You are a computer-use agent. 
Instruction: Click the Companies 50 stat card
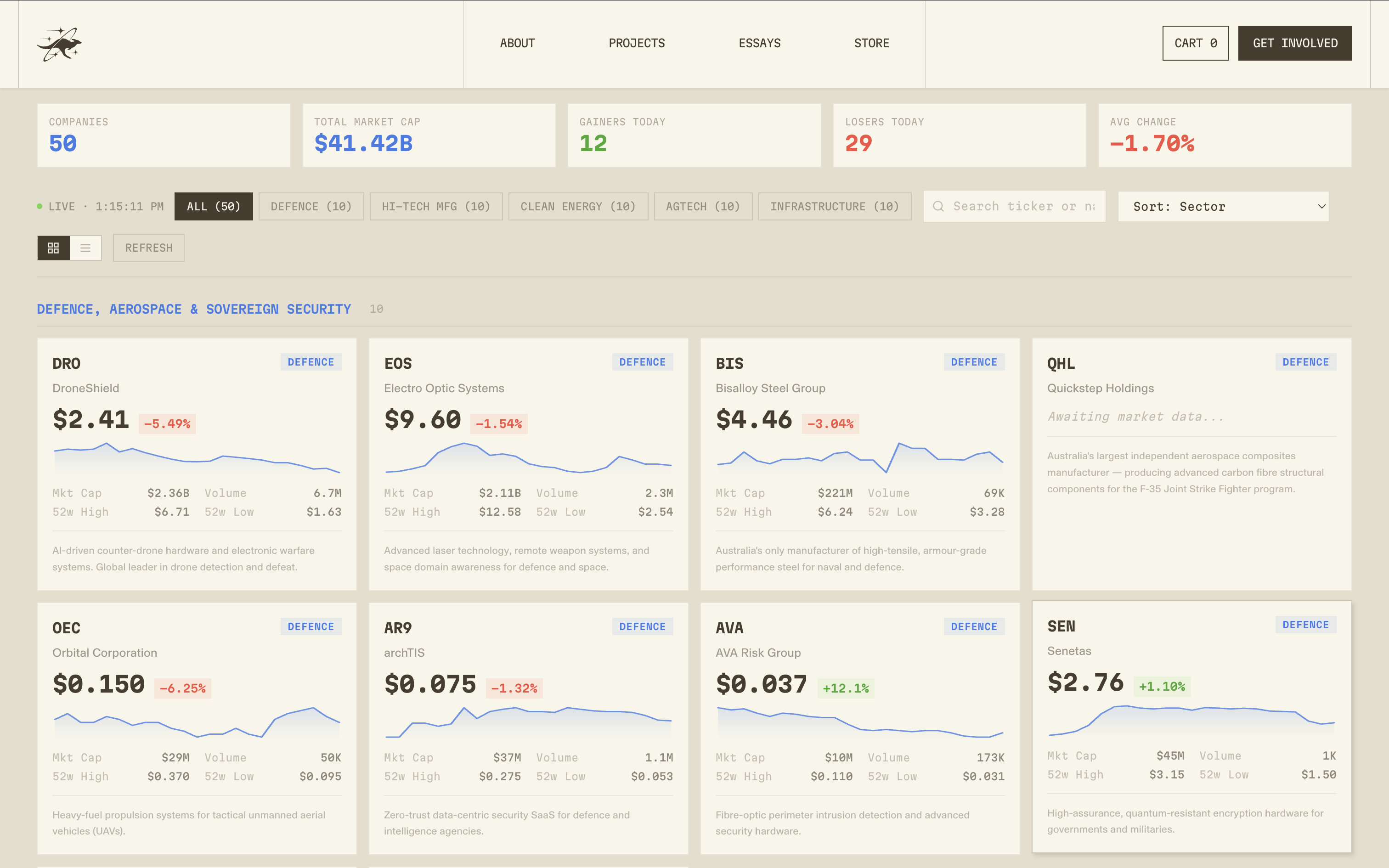point(164,135)
